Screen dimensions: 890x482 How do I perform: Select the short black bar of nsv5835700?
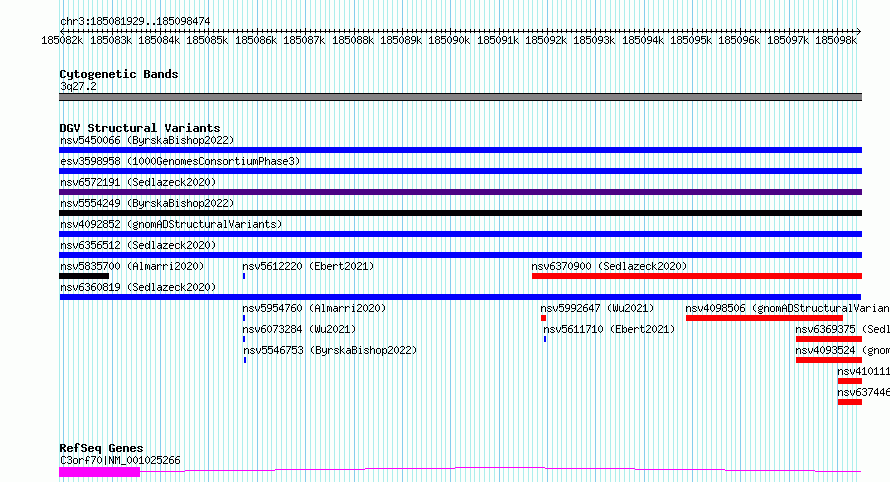coord(84,276)
